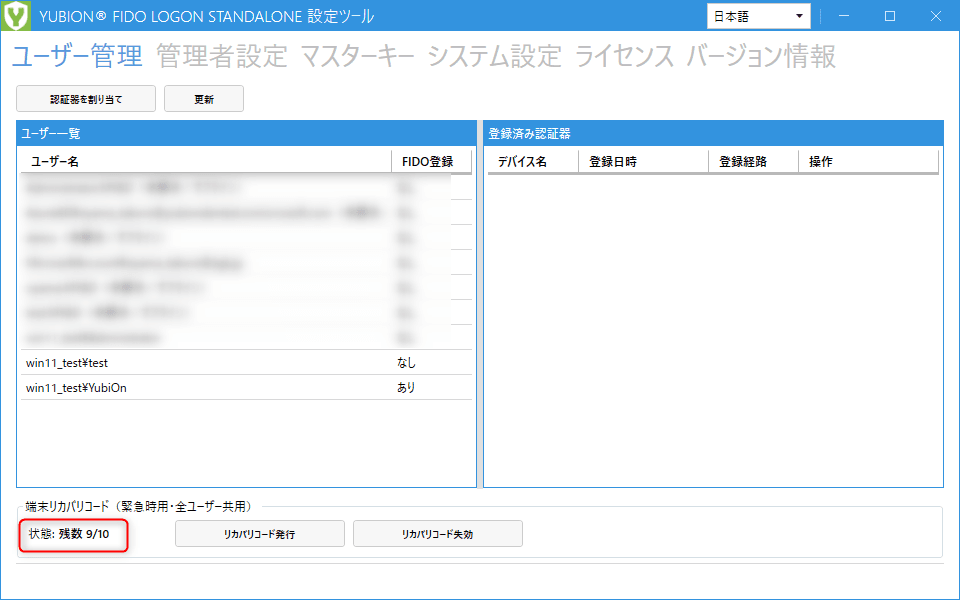Click the リカバリコード失効 button
Image resolution: width=960 pixels, height=600 pixels.
click(438, 534)
